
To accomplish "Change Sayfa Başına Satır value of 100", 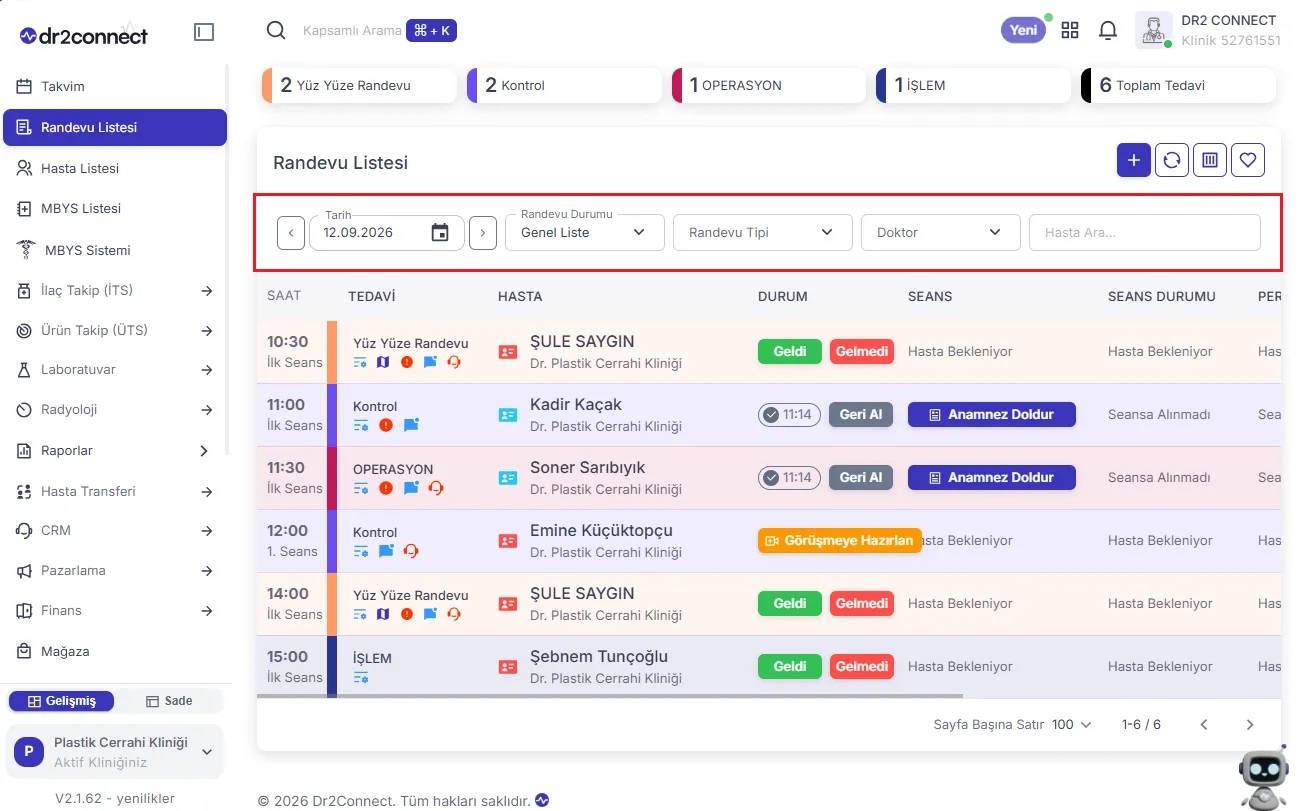I will [1072, 724].
